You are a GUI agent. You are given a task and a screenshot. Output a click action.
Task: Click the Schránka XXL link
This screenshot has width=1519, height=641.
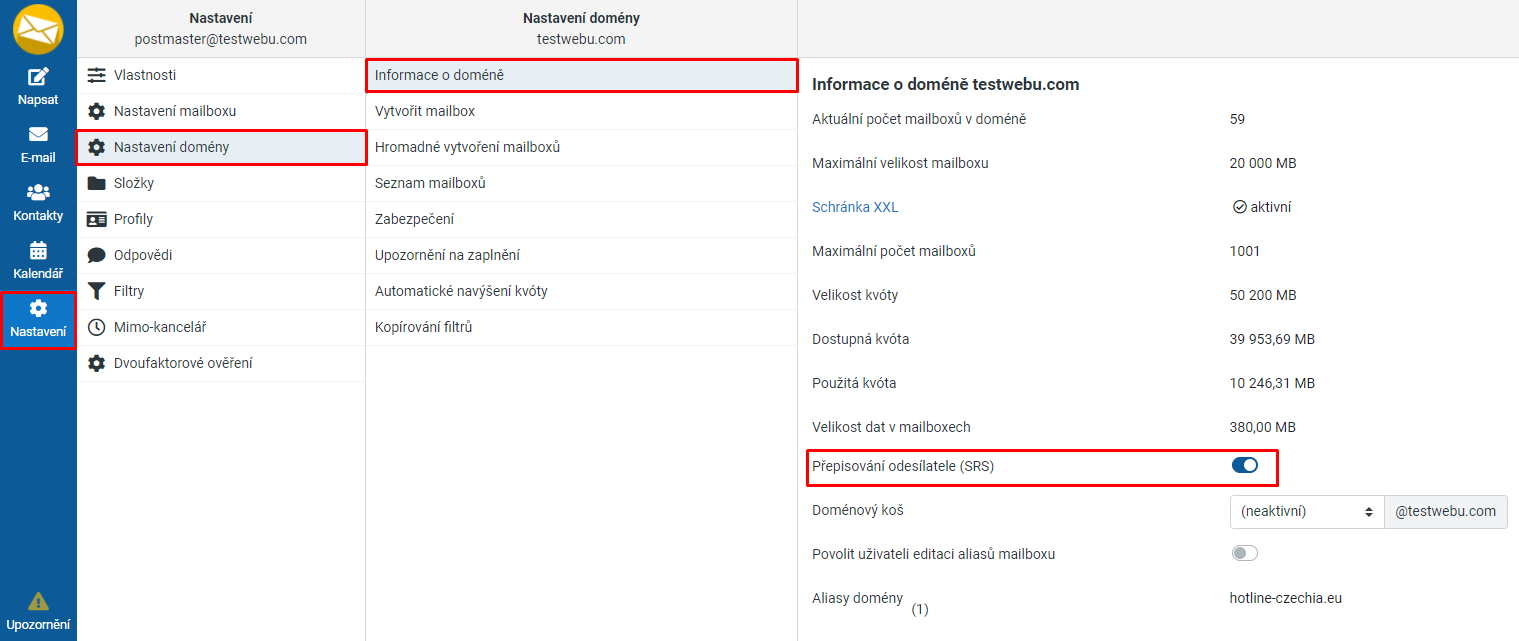tap(855, 207)
